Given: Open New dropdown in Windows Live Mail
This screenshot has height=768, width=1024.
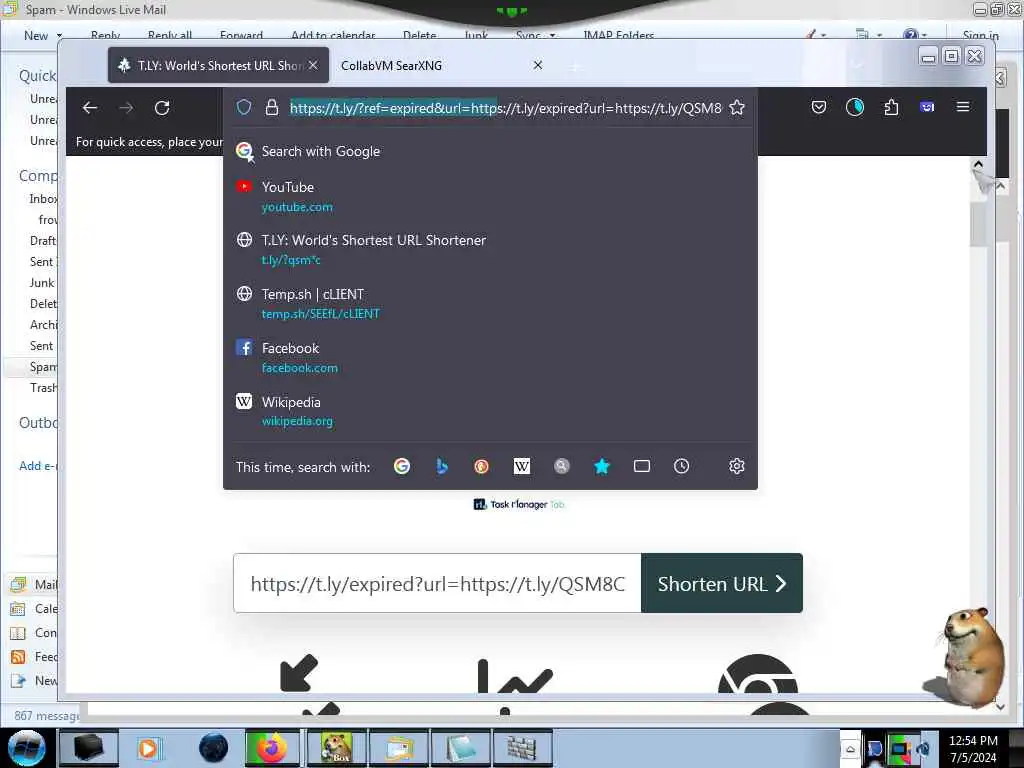Looking at the screenshot, I should click(x=43, y=35).
